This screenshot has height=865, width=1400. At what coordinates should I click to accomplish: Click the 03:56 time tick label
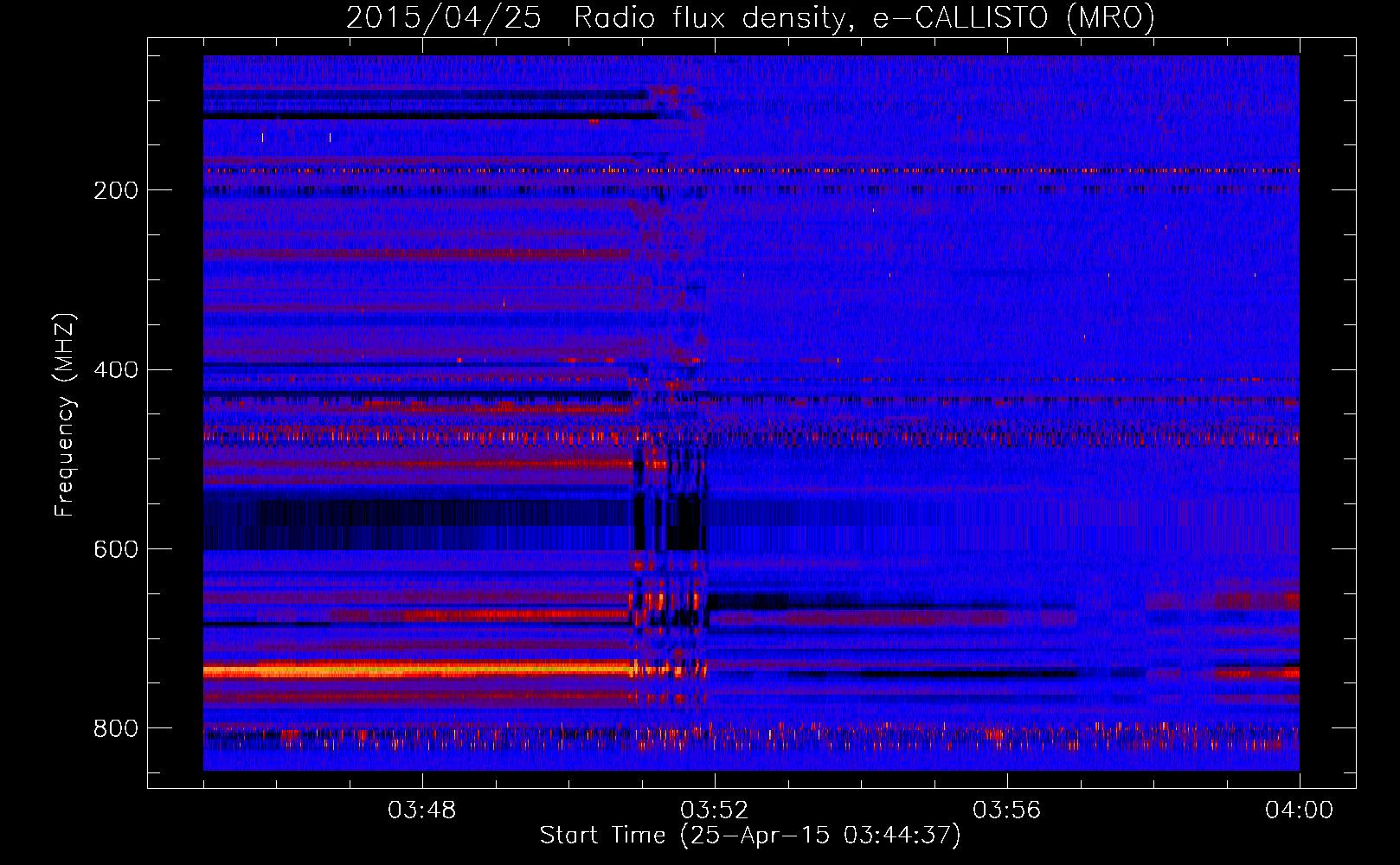tap(1006, 811)
